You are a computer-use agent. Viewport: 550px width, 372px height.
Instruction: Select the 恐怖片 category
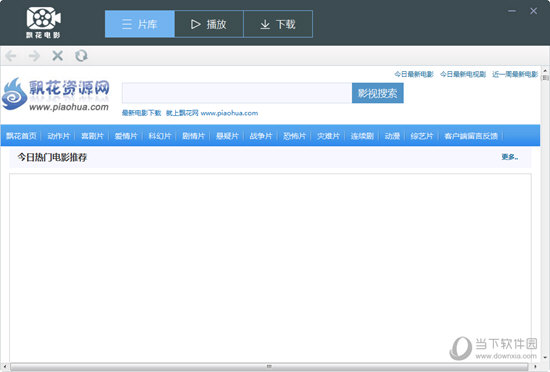[x=294, y=136]
